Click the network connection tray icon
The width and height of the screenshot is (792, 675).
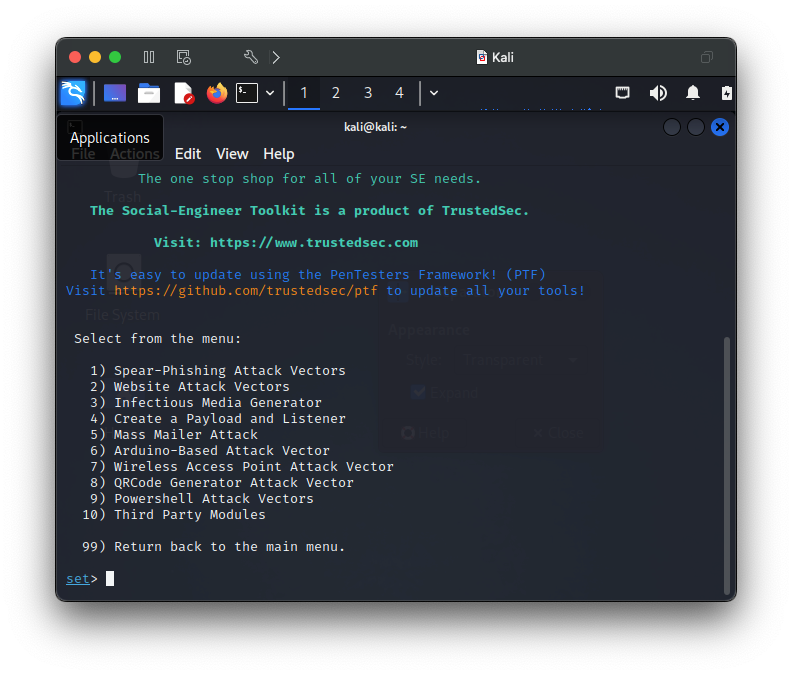pyautogui.click(x=622, y=93)
